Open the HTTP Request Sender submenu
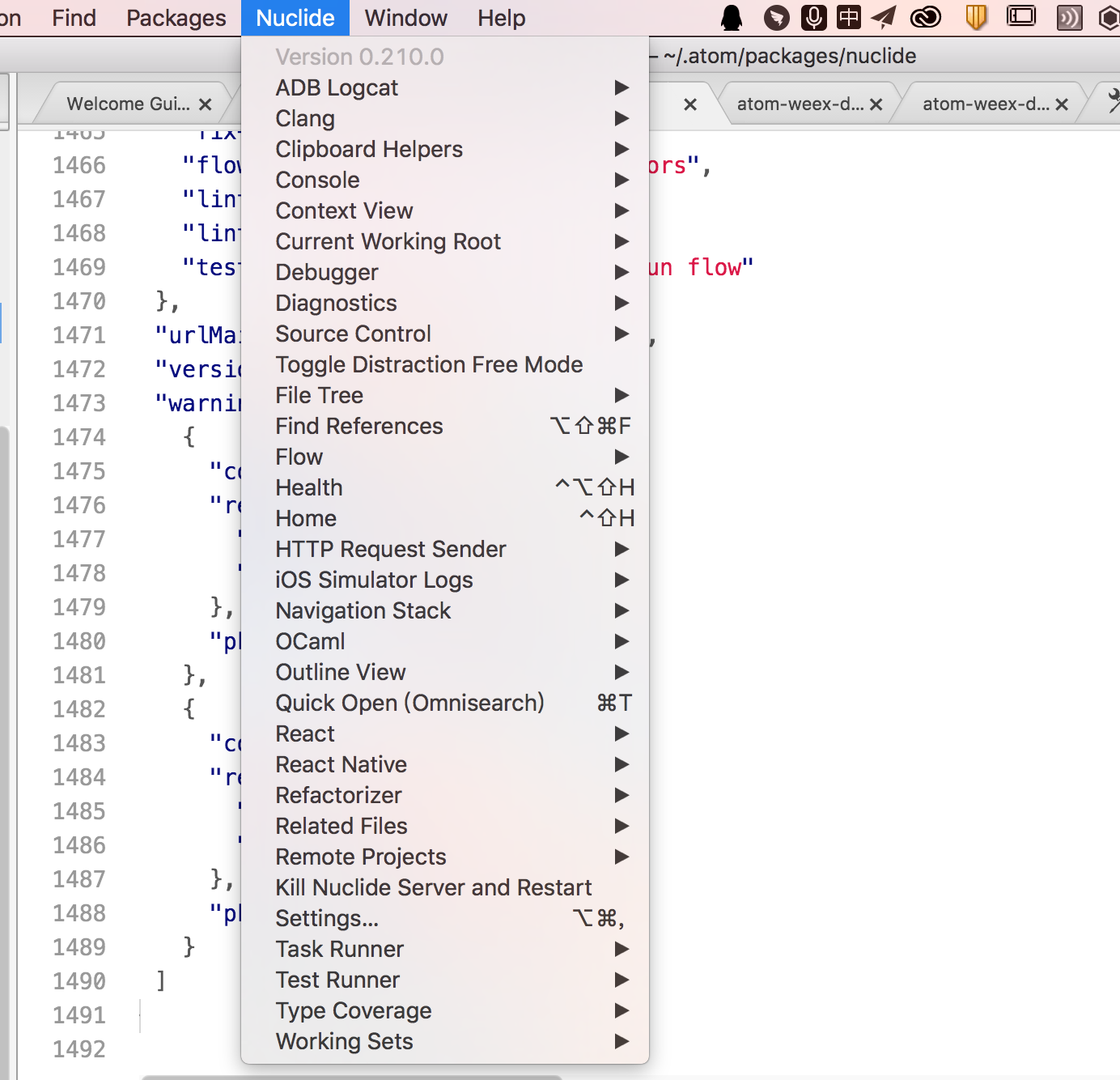The image size is (1120, 1080). point(445,549)
